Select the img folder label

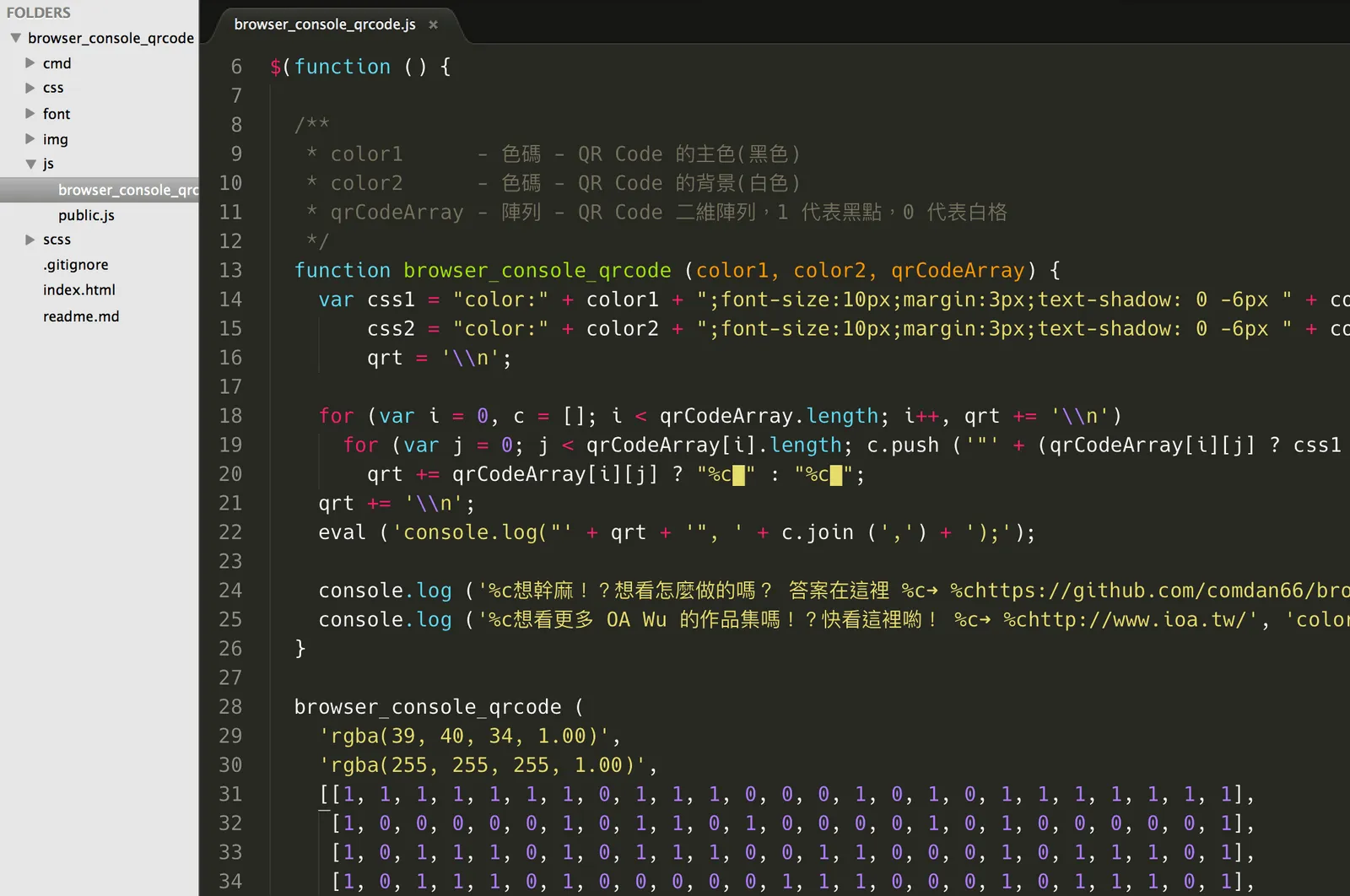pyautogui.click(x=56, y=139)
